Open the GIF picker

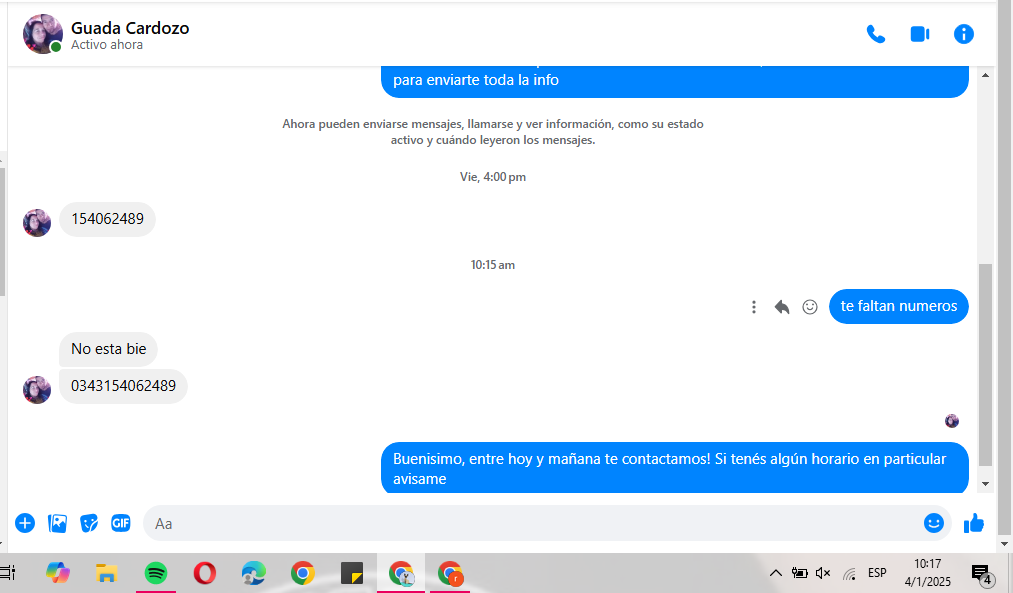click(x=121, y=523)
